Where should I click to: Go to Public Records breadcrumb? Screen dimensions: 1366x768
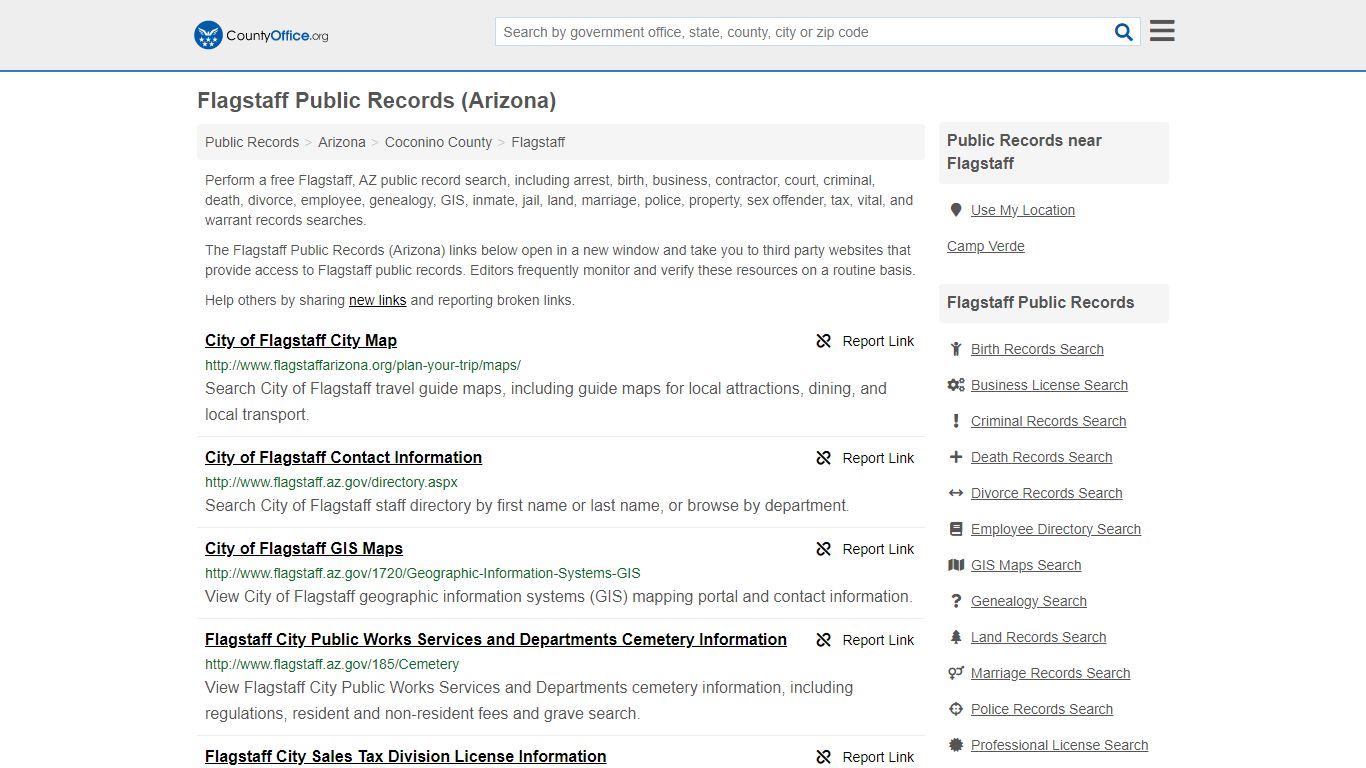coord(252,142)
